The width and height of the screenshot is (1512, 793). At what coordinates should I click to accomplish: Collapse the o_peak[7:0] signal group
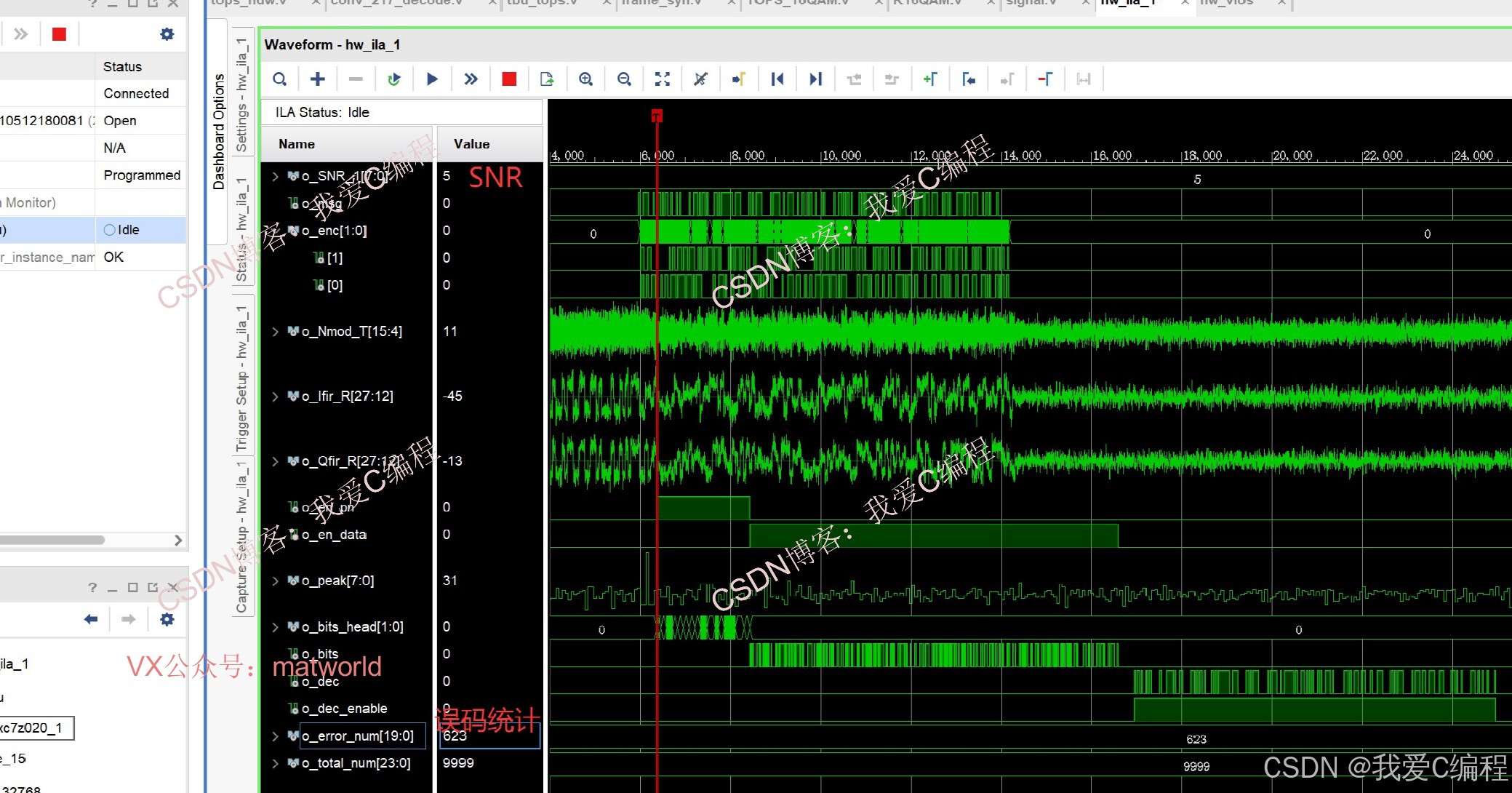[x=275, y=581]
